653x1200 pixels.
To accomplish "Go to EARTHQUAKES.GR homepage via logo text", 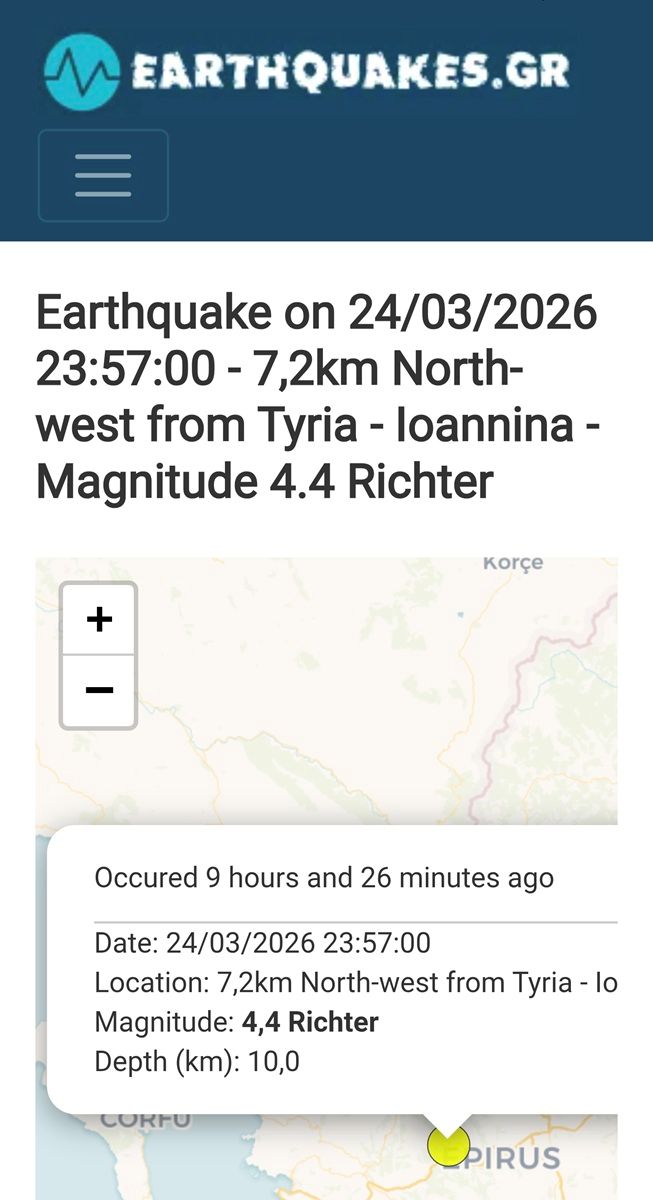I will (350, 71).
